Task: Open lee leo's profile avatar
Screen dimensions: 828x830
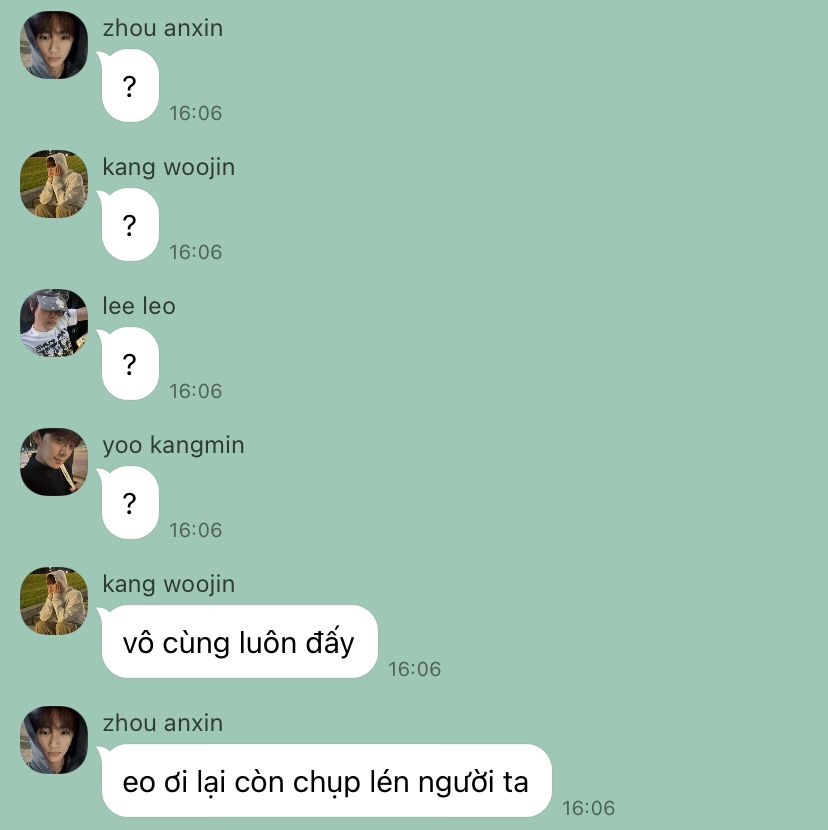Action: tap(54, 323)
